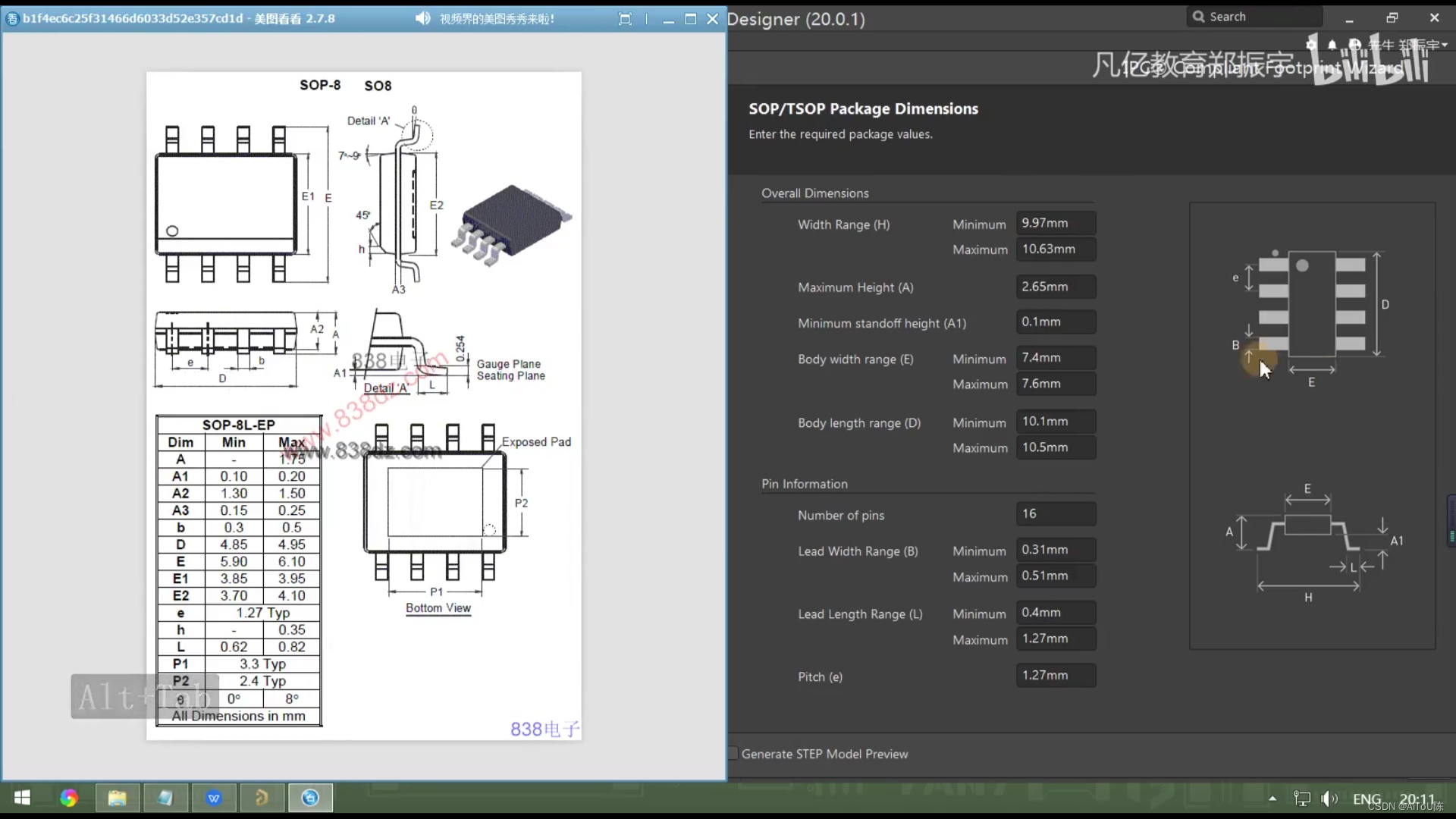Click the colorful browser icon in taskbar
This screenshot has width=1456, height=819.
[69, 798]
